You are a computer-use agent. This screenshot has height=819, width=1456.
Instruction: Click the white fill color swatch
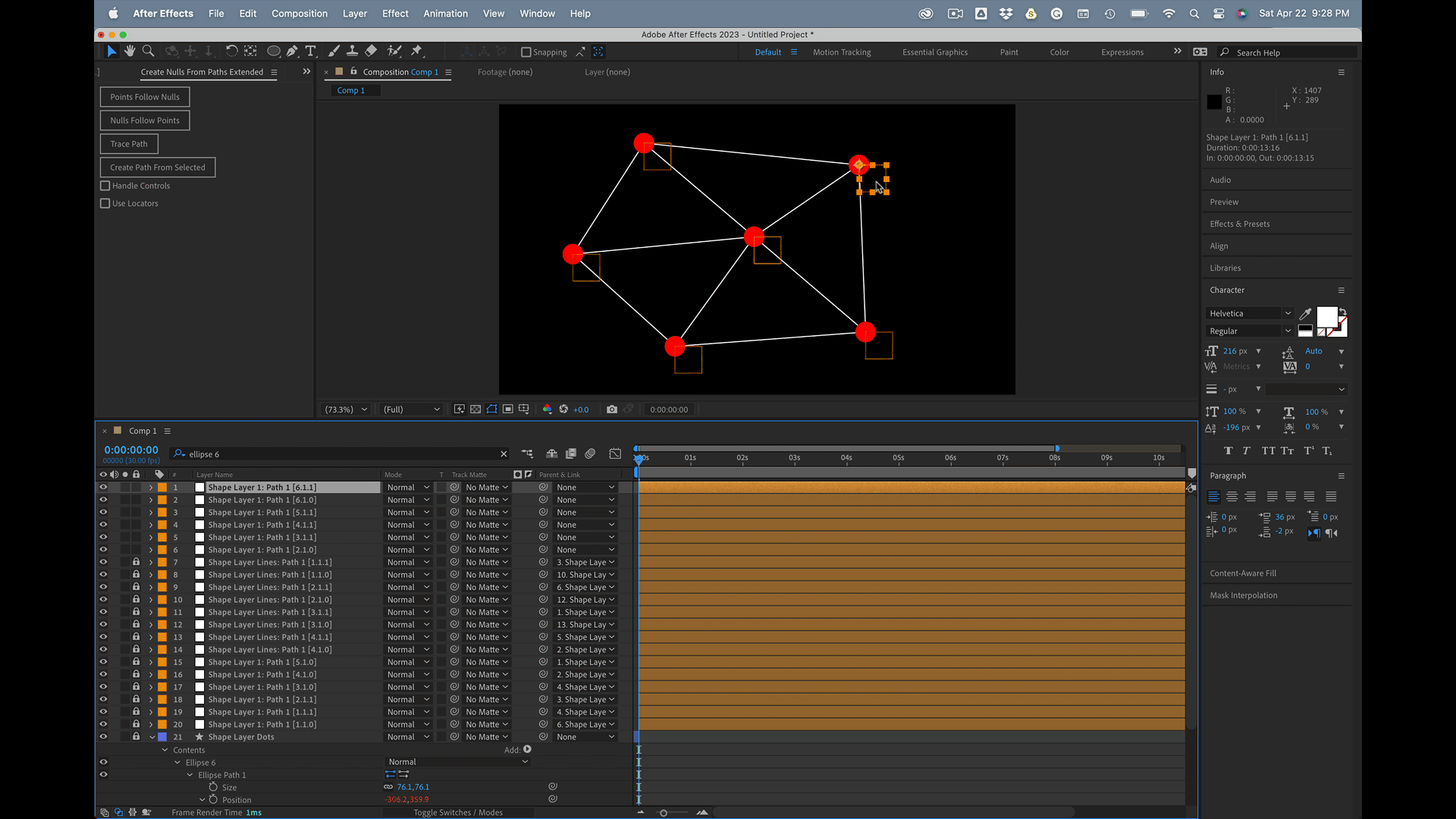click(1327, 316)
